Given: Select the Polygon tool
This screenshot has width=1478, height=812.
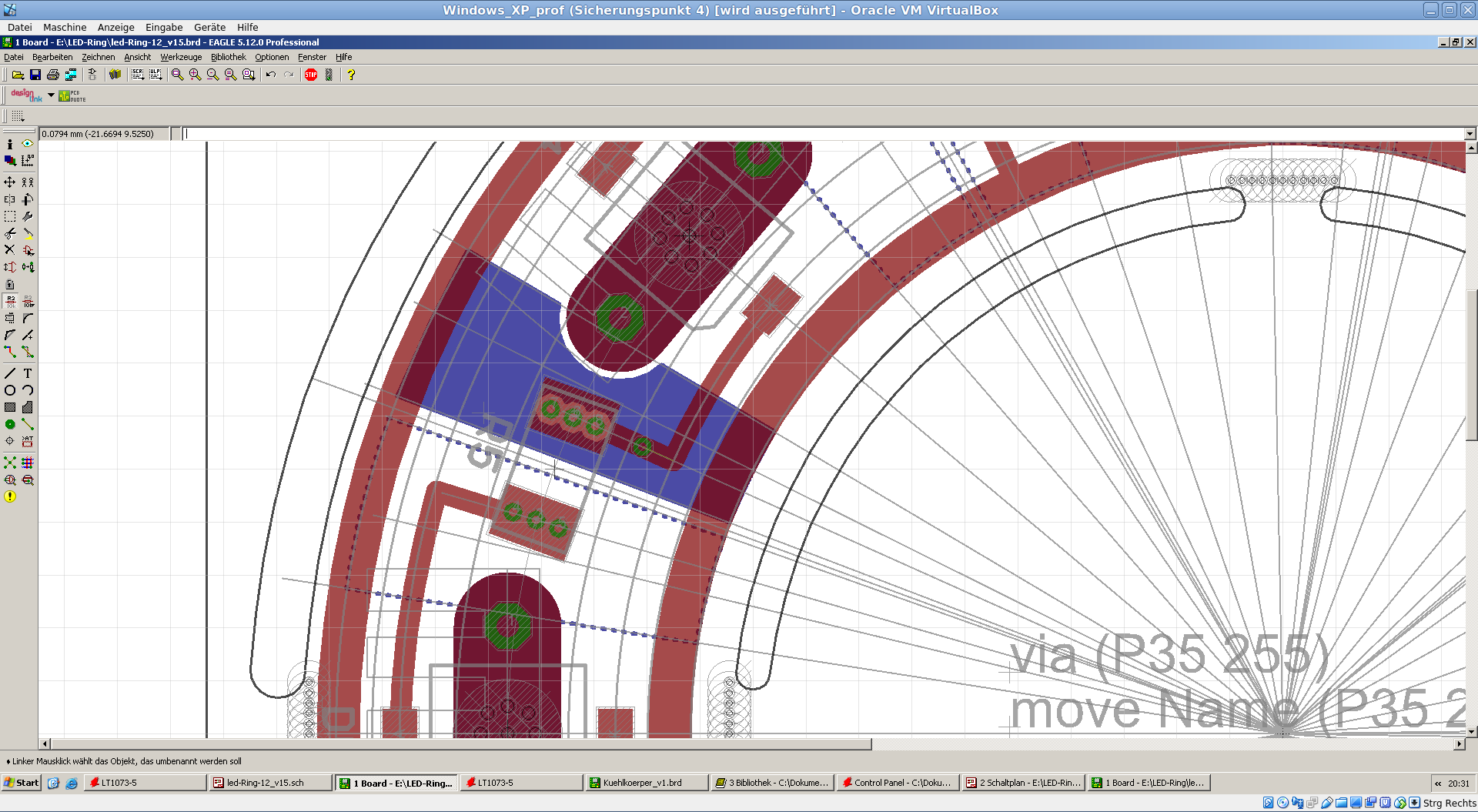Looking at the screenshot, I should pos(28,407).
